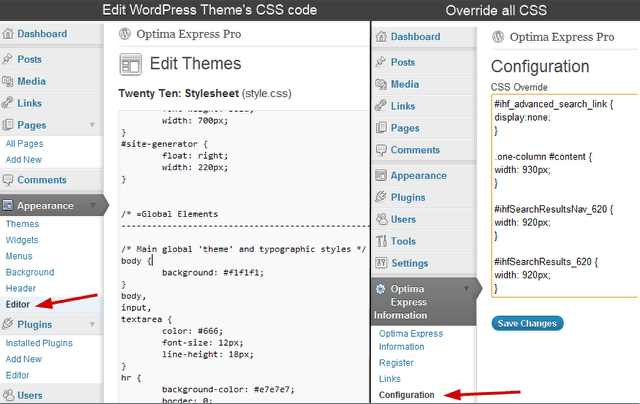This screenshot has width=640, height=404.
Task: Click the Edit Themes header icon
Action: pyautogui.click(x=131, y=64)
